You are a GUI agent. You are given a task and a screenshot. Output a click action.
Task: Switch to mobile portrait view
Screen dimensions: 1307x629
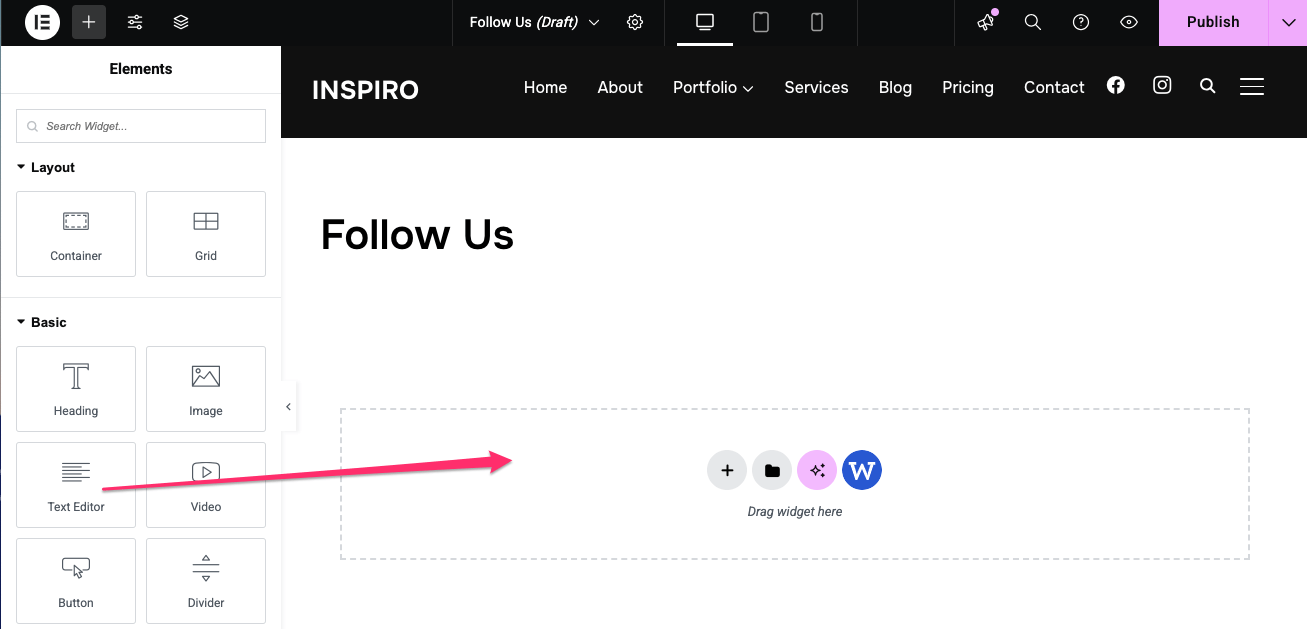point(817,22)
